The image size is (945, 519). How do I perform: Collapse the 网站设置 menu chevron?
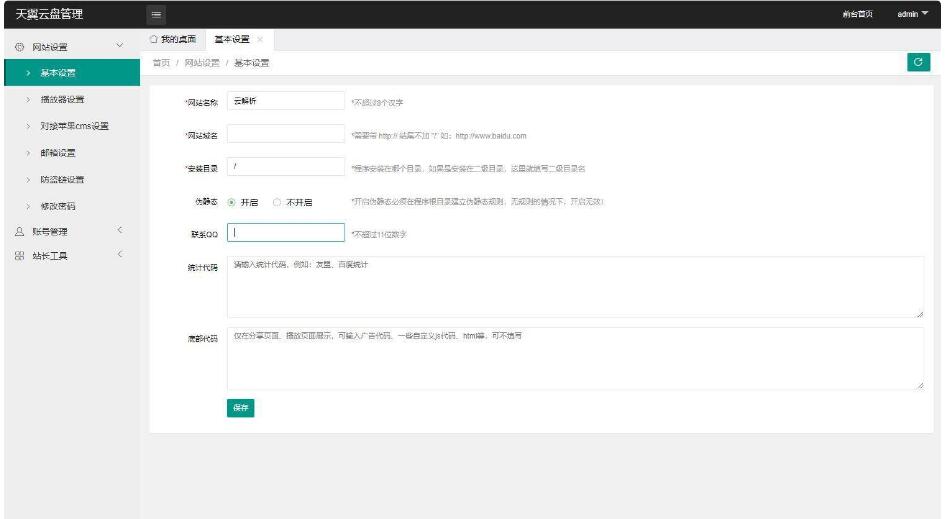coord(120,46)
